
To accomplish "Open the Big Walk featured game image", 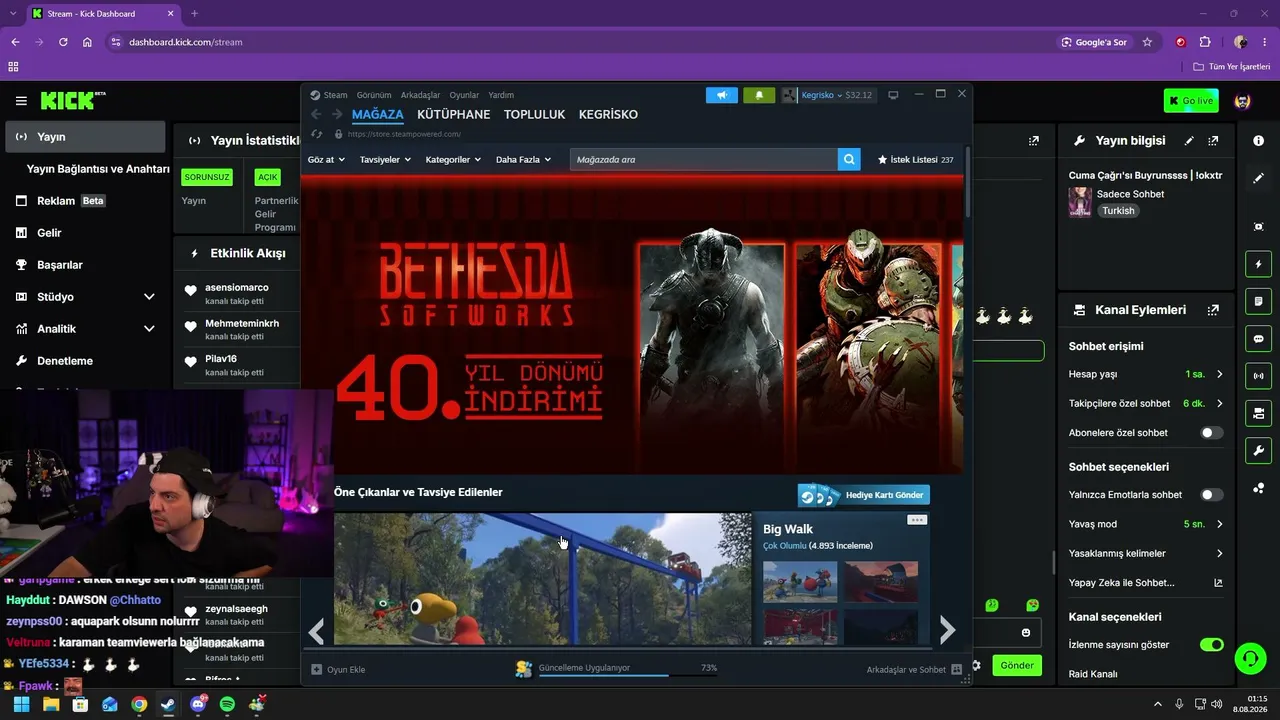I will [x=543, y=579].
